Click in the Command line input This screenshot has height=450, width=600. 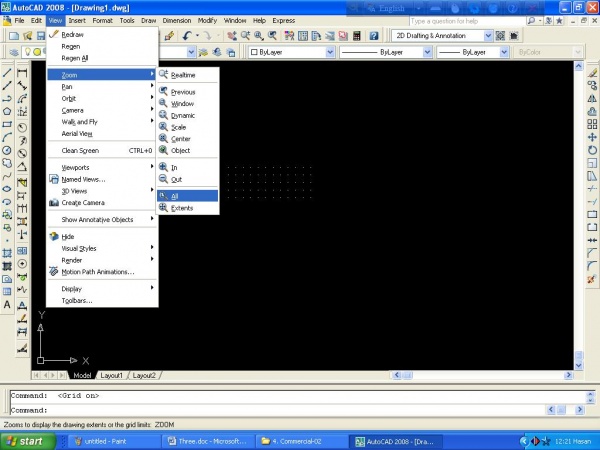point(300,410)
